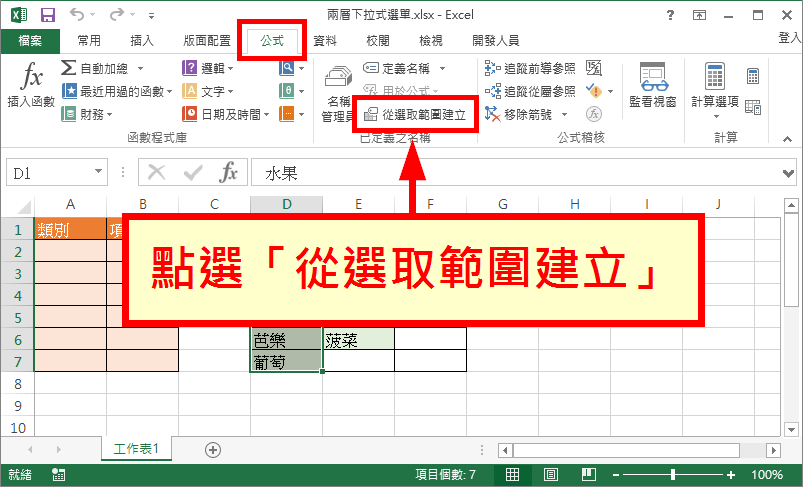The image size is (803, 487).
Task: Open the Name Box dropdown arrow
Action: pyautogui.click(x=99, y=172)
